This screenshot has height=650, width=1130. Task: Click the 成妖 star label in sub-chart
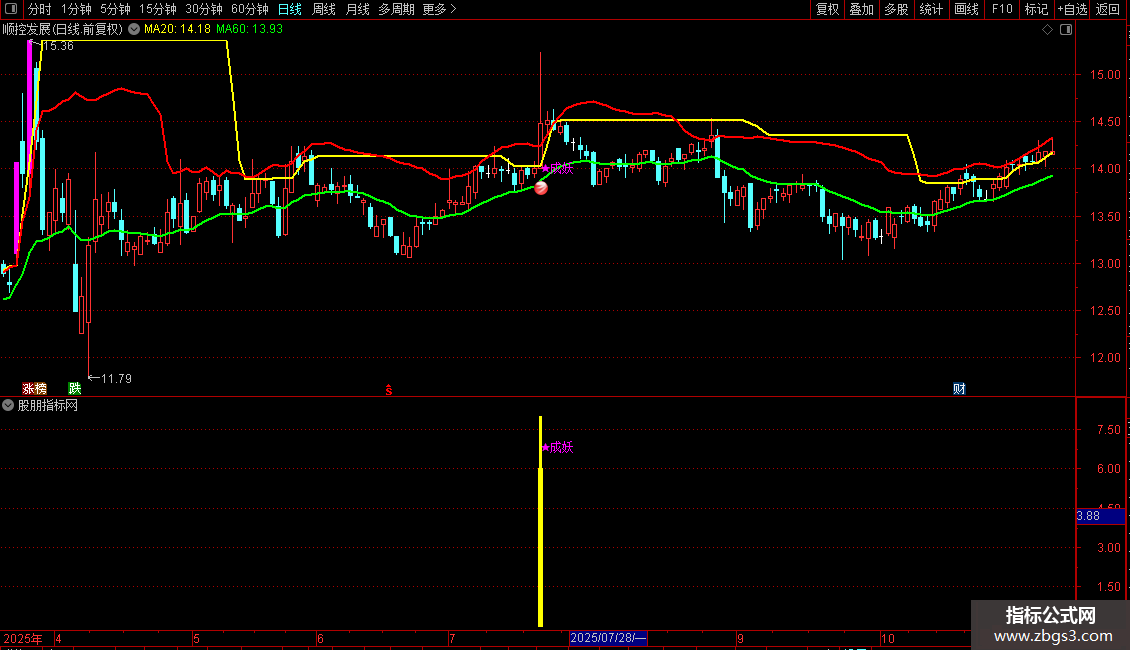click(x=557, y=448)
